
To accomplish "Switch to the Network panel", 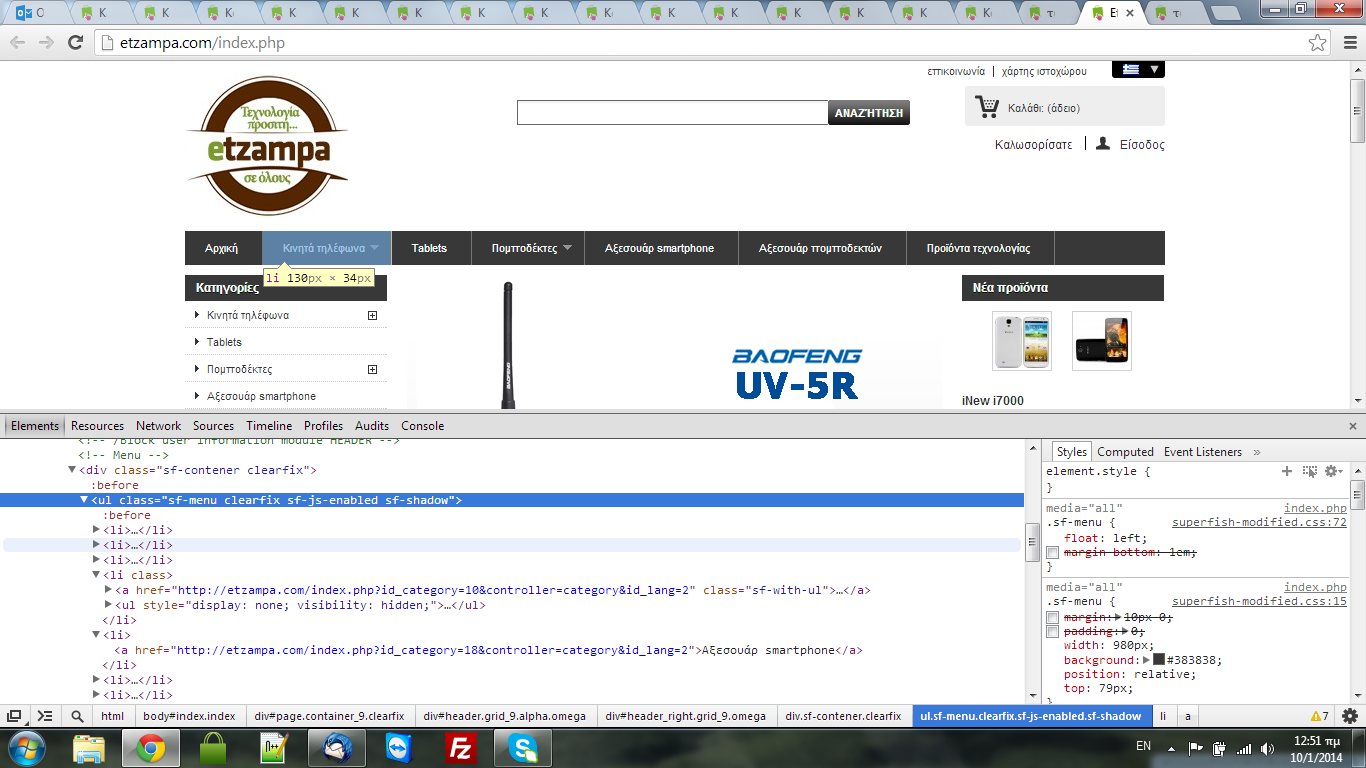I will click(159, 426).
